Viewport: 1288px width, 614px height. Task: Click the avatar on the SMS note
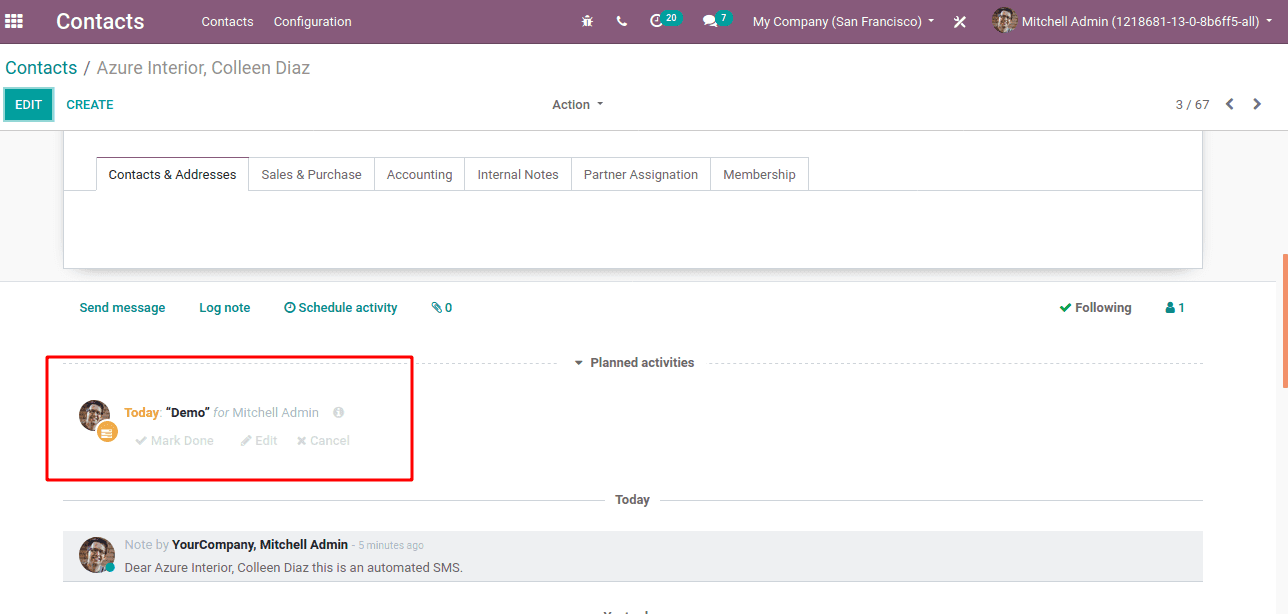coord(95,553)
